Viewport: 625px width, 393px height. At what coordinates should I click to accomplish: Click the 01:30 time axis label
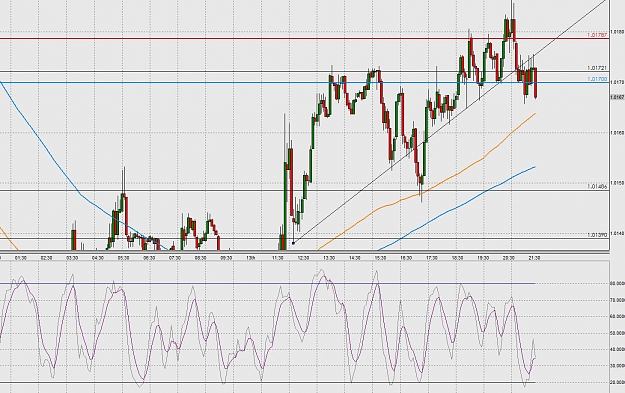(21, 258)
